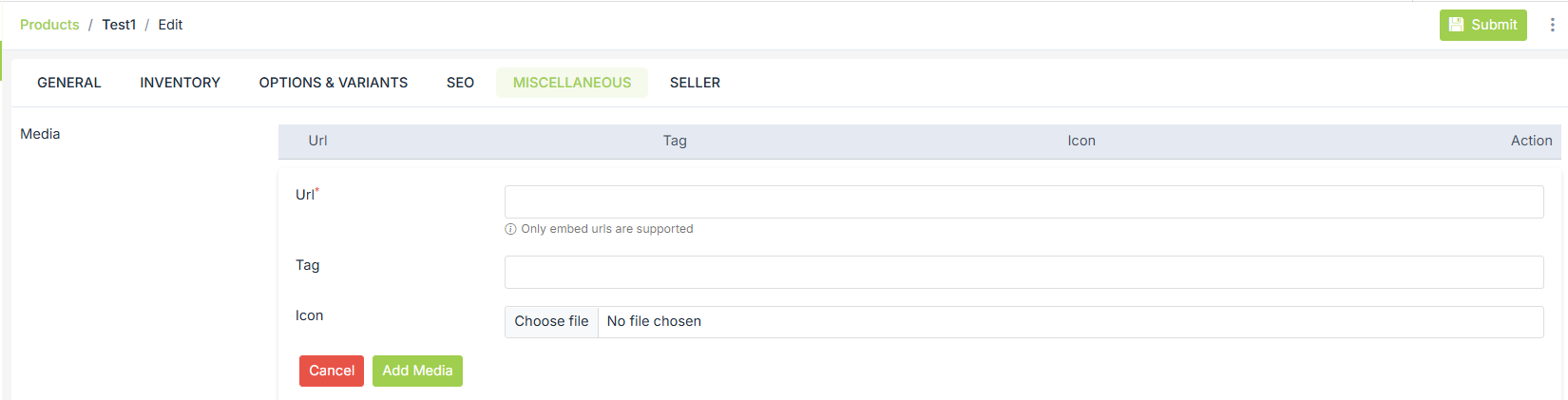
Task: Click the info icon beside embed urls hint
Action: [x=510, y=229]
